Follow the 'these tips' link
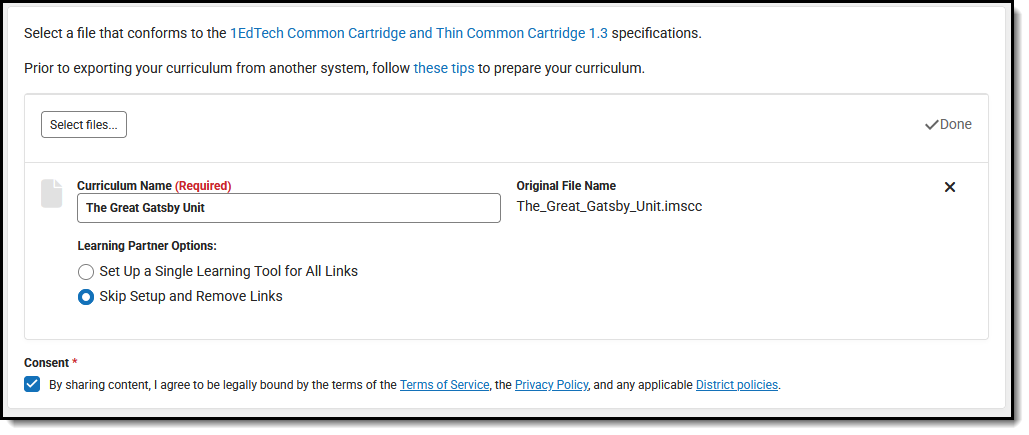The height and width of the screenshot is (435, 1029). 444,69
